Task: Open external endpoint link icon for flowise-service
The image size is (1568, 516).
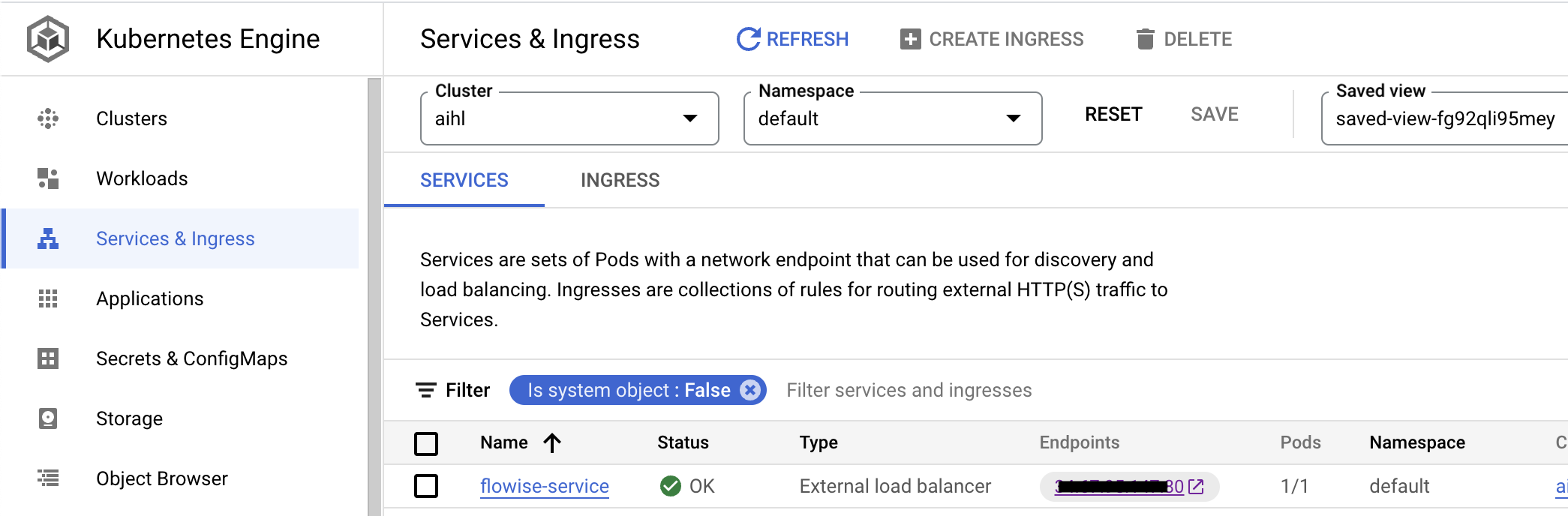Action: [x=1197, y=487]
